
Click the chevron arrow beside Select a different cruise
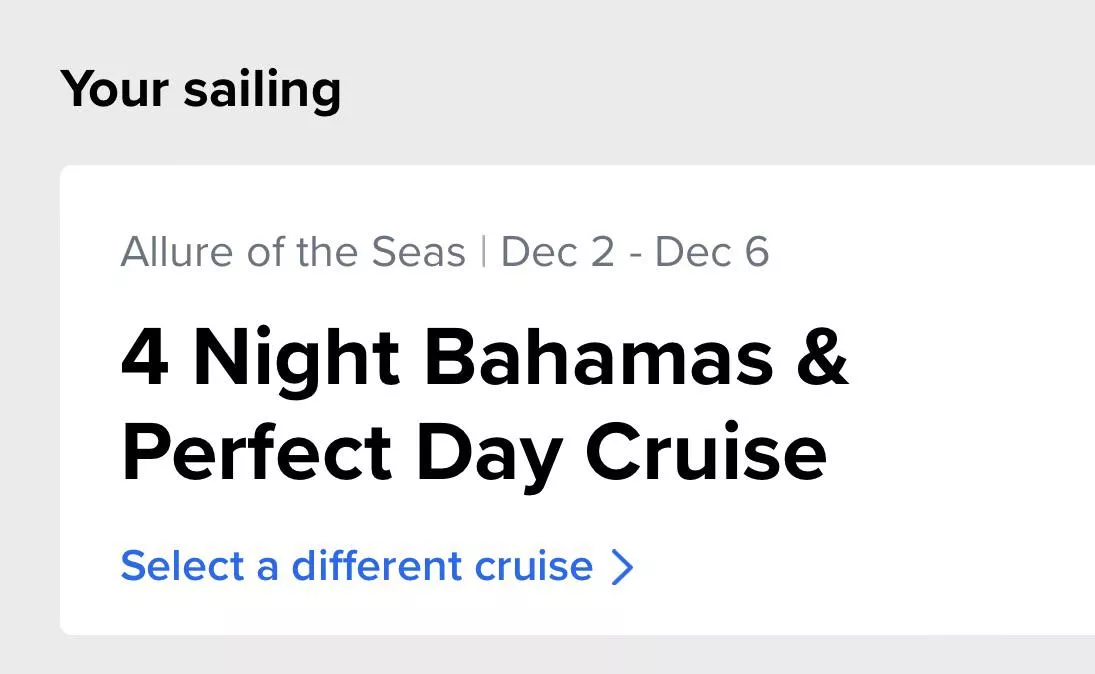point(623,568)
